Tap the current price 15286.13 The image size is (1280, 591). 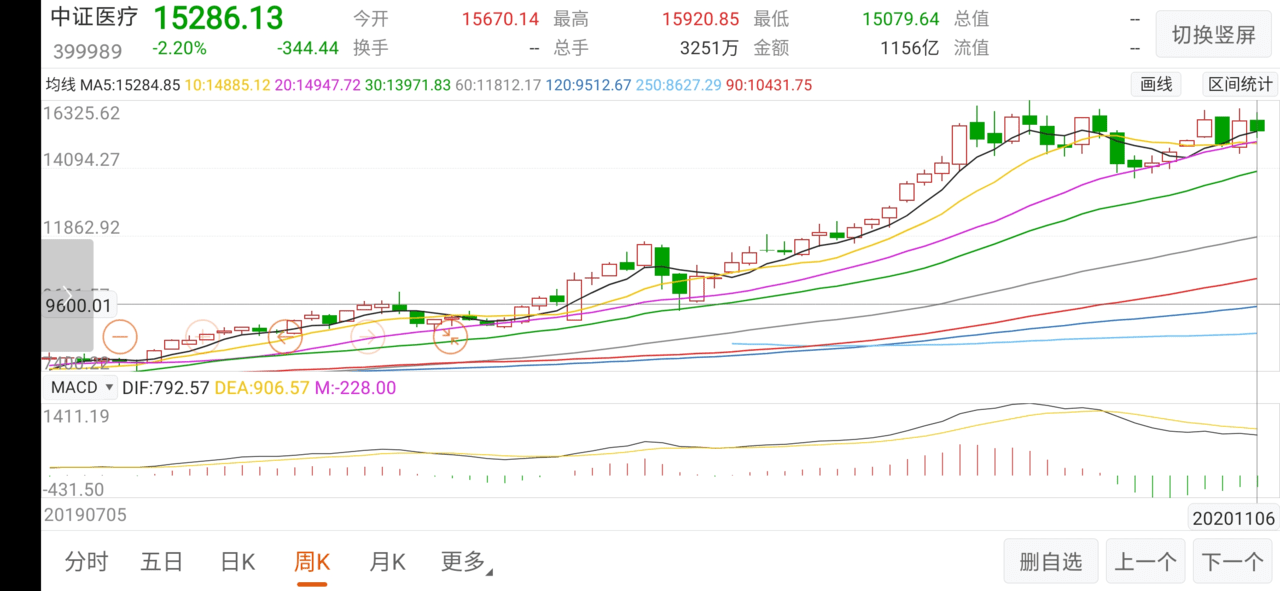click(218, 18)
